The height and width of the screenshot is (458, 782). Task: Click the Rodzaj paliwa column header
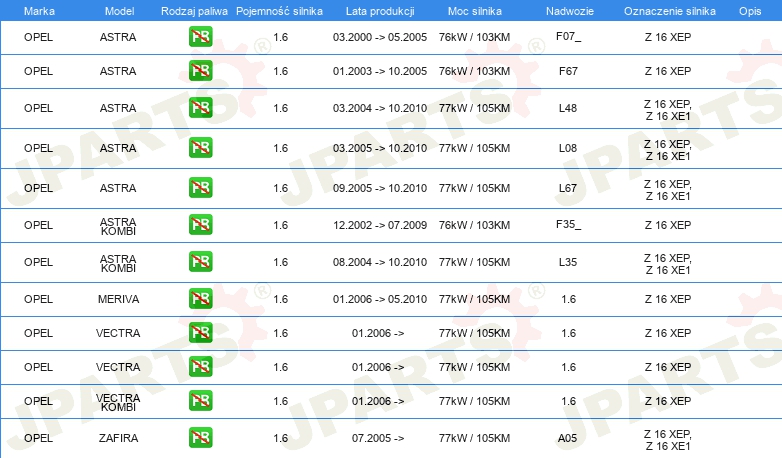pyautogui.click(x=194, y=11)
